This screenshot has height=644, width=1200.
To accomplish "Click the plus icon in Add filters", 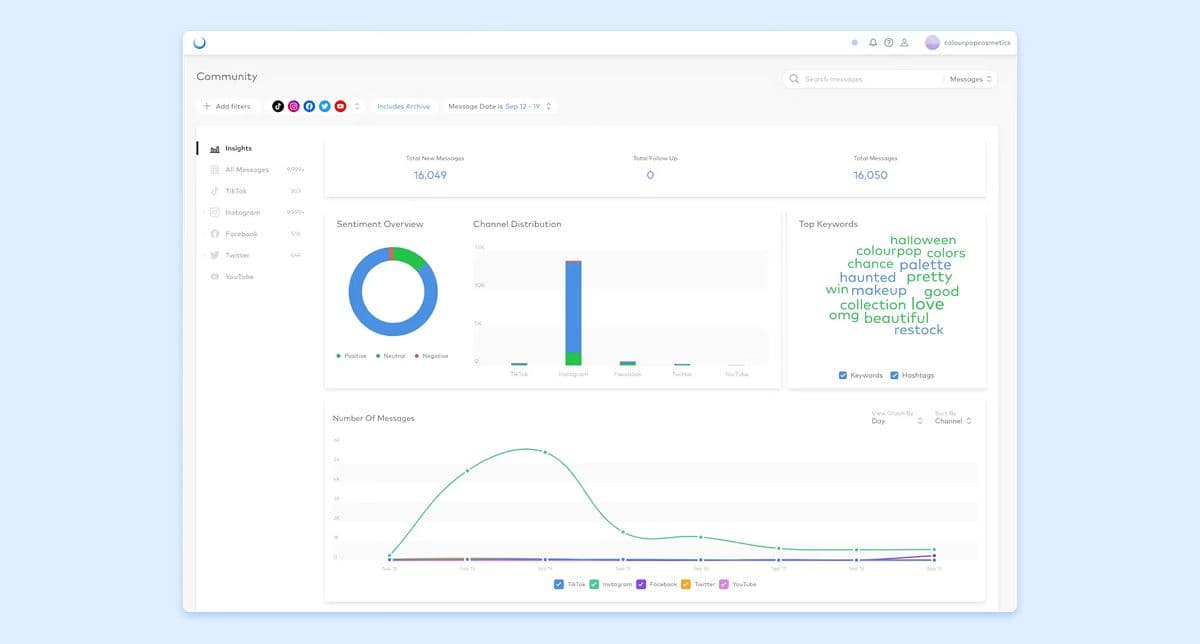I will pyautogui.click(x=207, y=106).
